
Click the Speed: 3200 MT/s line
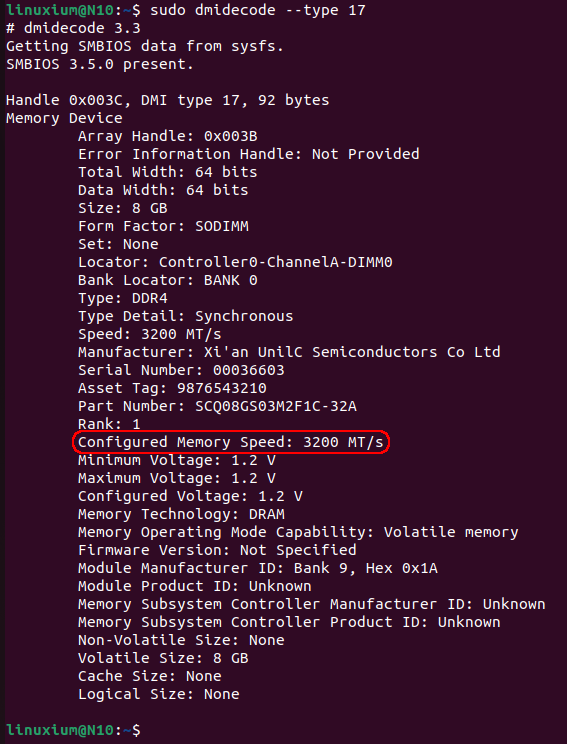click(x=150, y=334)
